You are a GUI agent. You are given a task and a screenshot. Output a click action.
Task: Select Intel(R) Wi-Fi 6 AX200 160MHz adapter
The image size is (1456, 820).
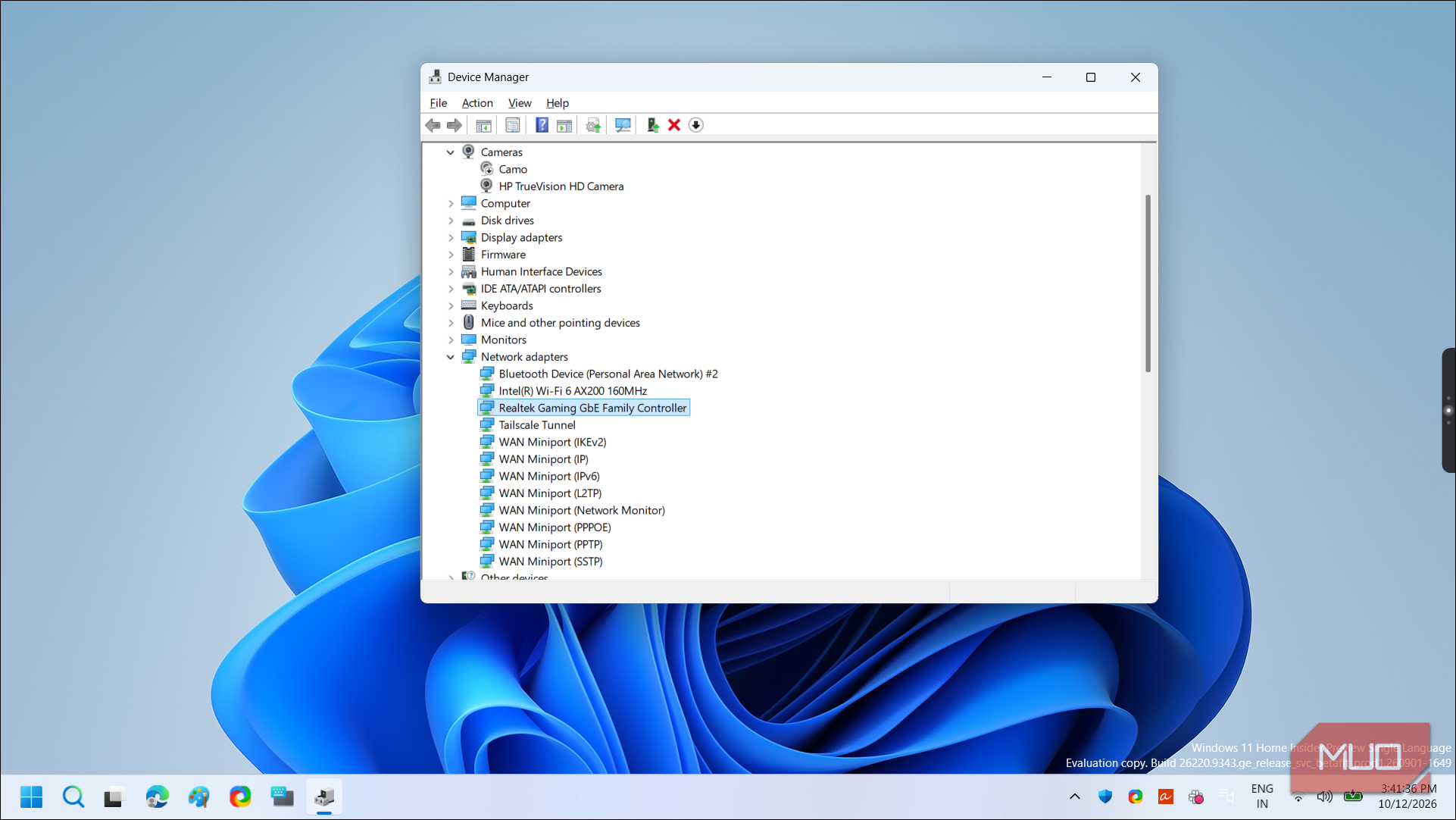[x=573, y=391]
